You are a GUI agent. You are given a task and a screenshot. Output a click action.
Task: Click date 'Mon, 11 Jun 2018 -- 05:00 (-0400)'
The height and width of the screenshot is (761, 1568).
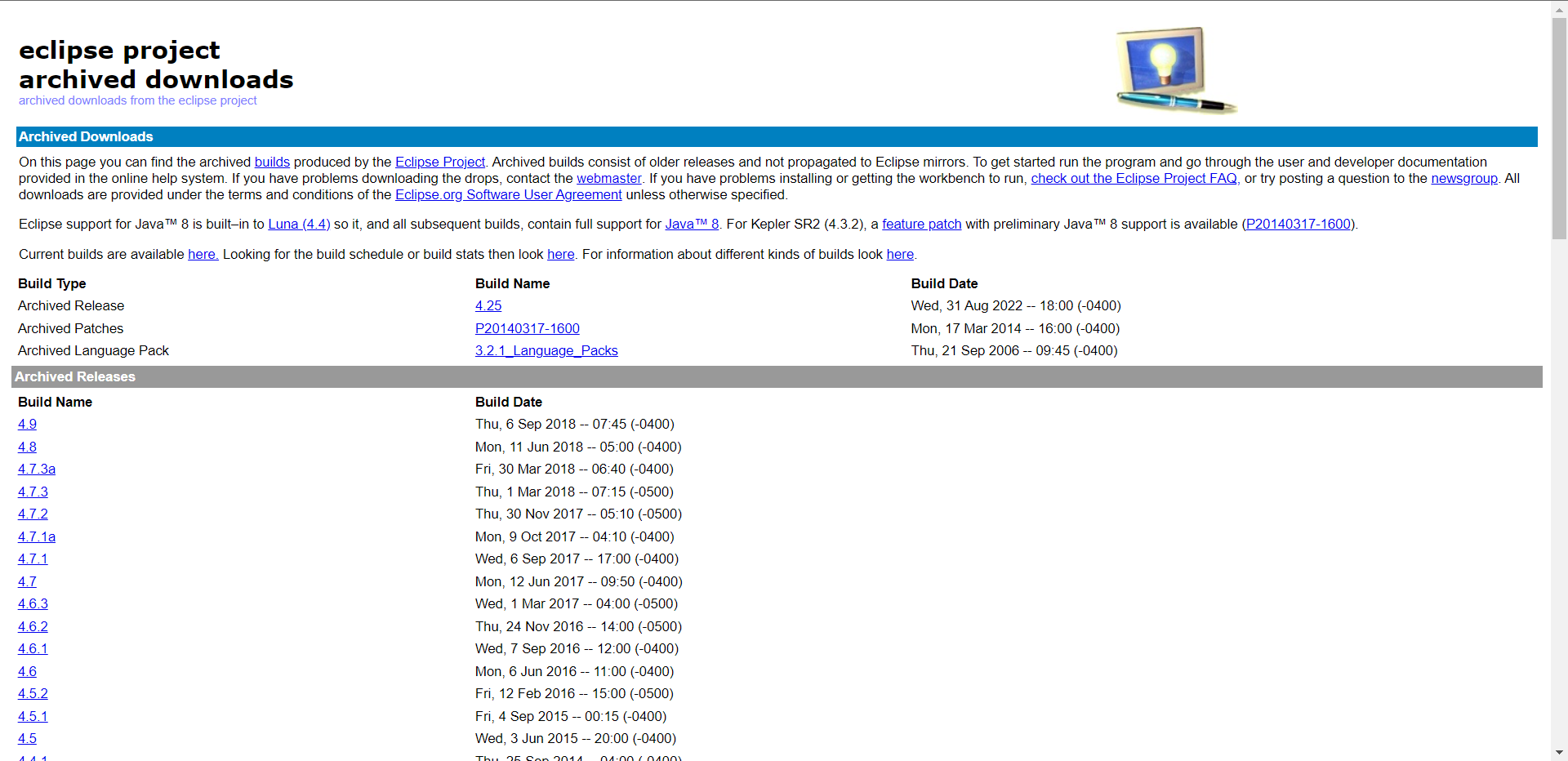pos(578,447)
